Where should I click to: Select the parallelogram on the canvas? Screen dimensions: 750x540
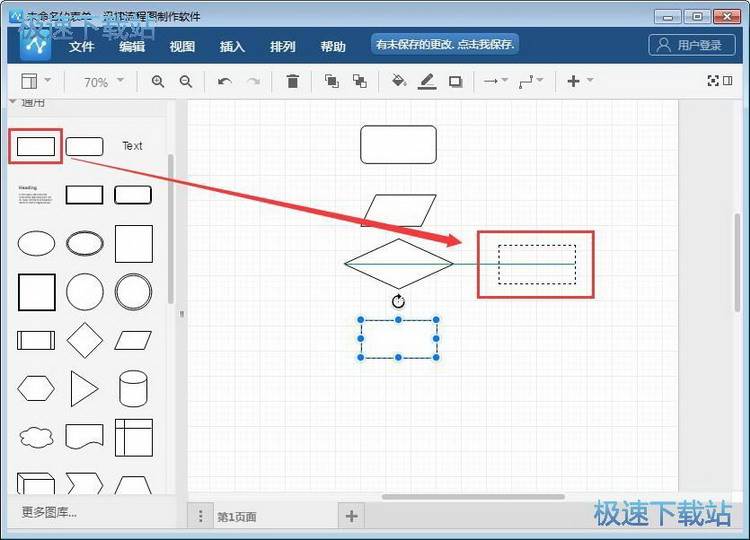[x=398, y=210]
